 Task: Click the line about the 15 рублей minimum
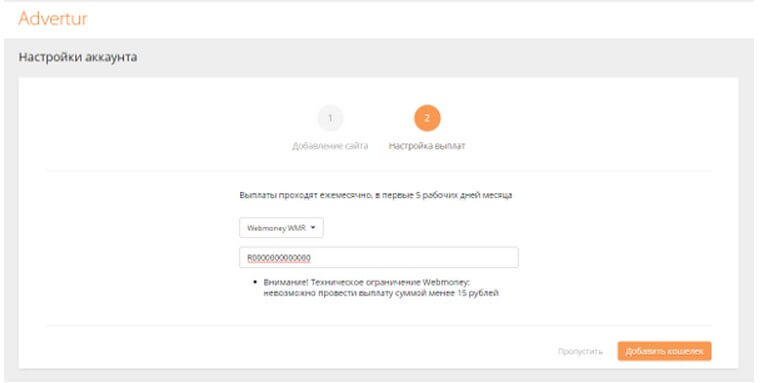pyautogui.click(x=381, y=293)
